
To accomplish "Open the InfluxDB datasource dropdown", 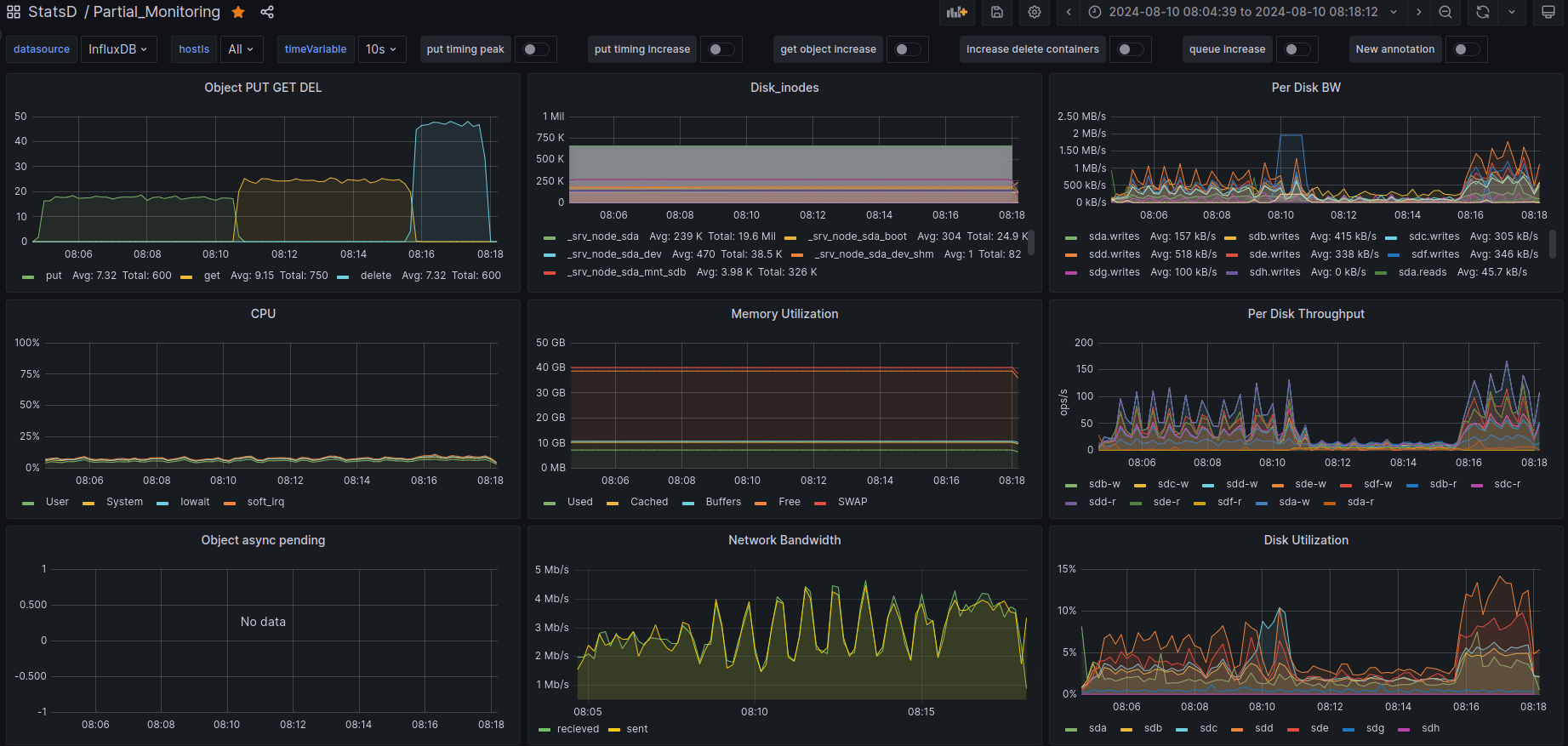I will click(x=118, y=49).
